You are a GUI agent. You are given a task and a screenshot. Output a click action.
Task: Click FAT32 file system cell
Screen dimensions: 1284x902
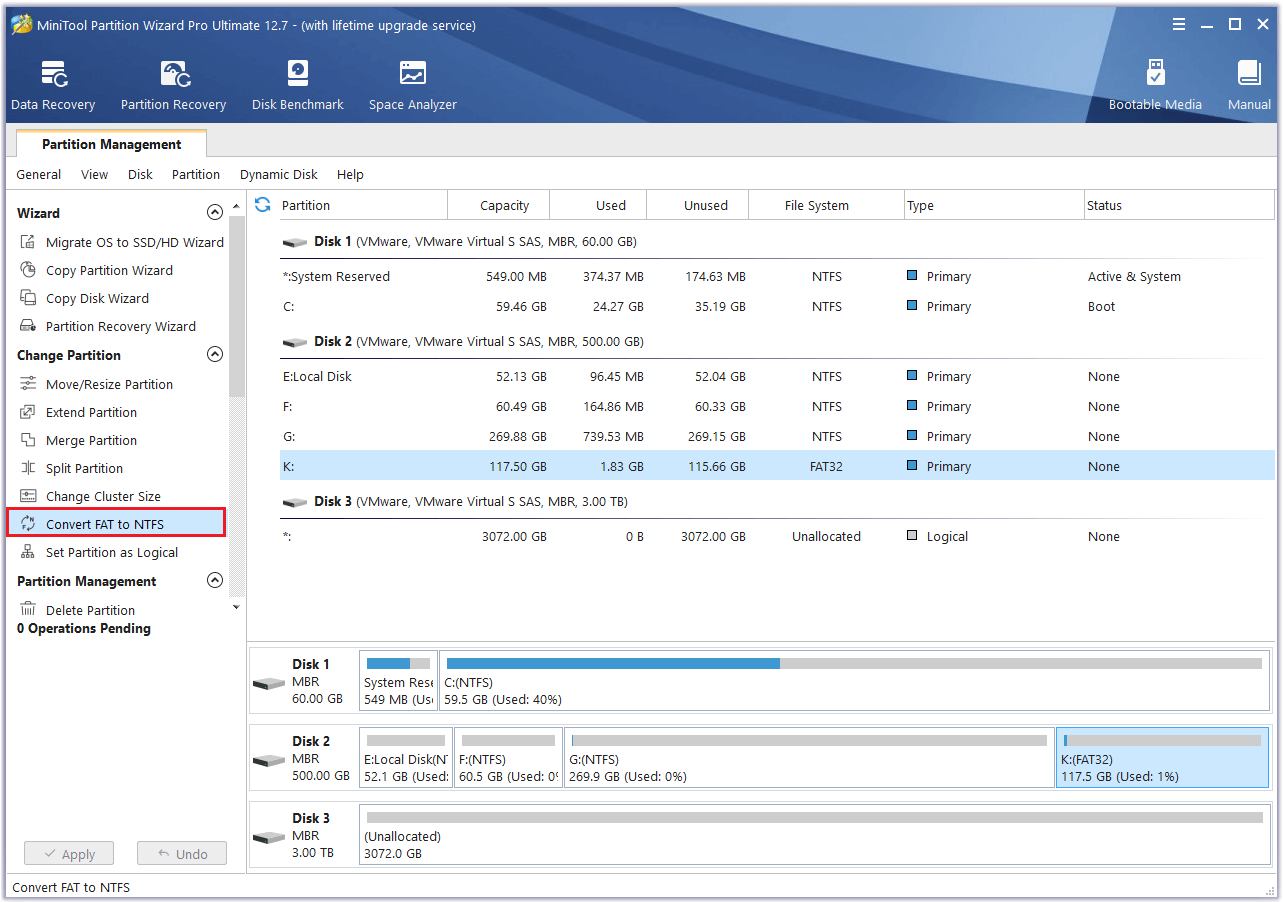click(x=827, y=467)
